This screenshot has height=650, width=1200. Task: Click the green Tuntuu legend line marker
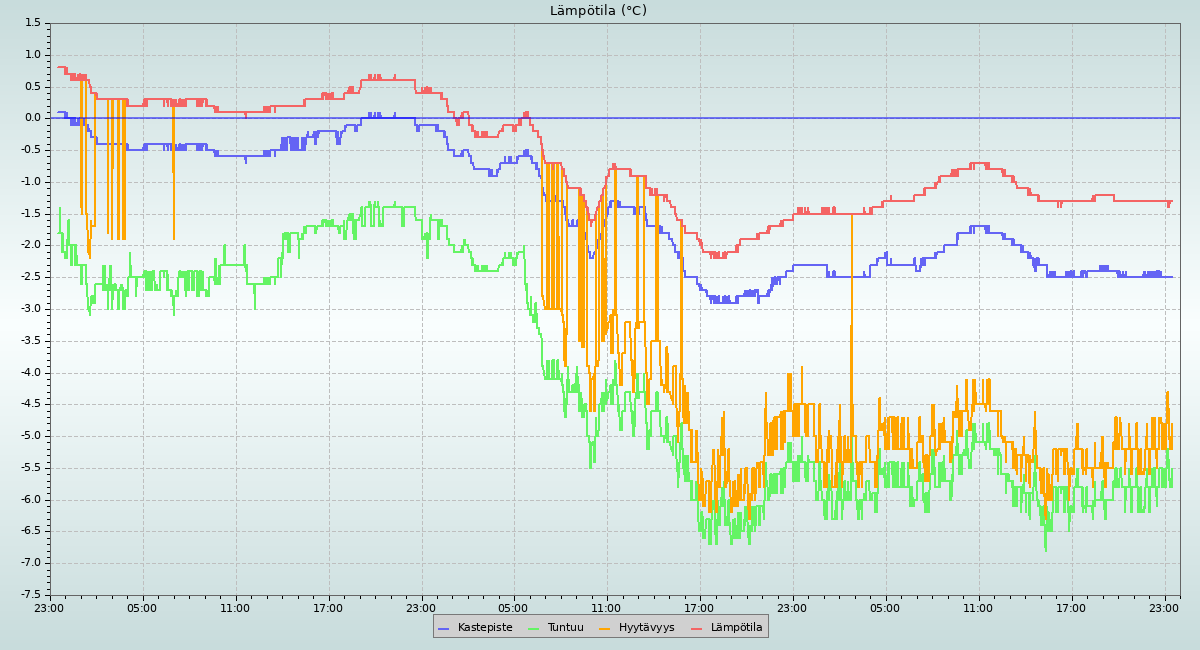click(533, 627)
